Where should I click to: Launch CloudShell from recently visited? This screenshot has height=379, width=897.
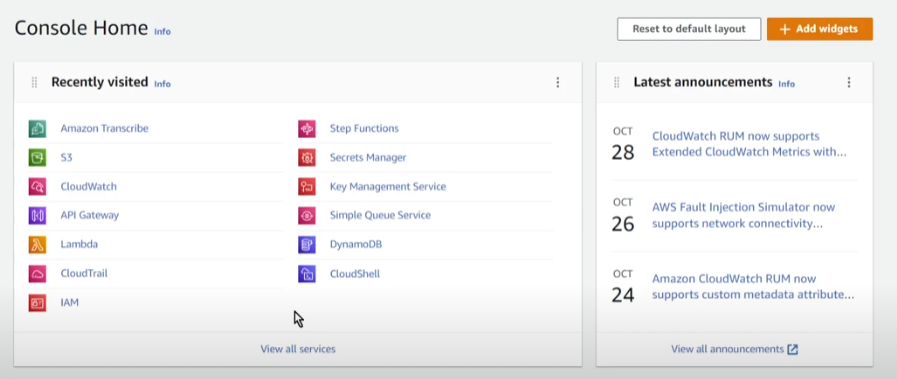click(355, 274)
